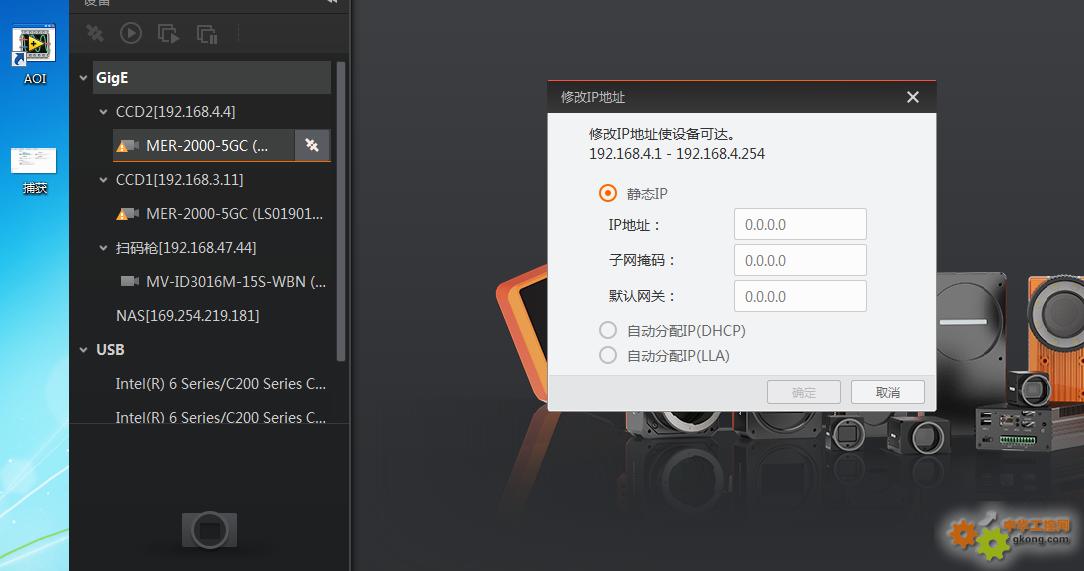Open the AOI desktop shortcut

pyautogui.click(x=34, y=55)
